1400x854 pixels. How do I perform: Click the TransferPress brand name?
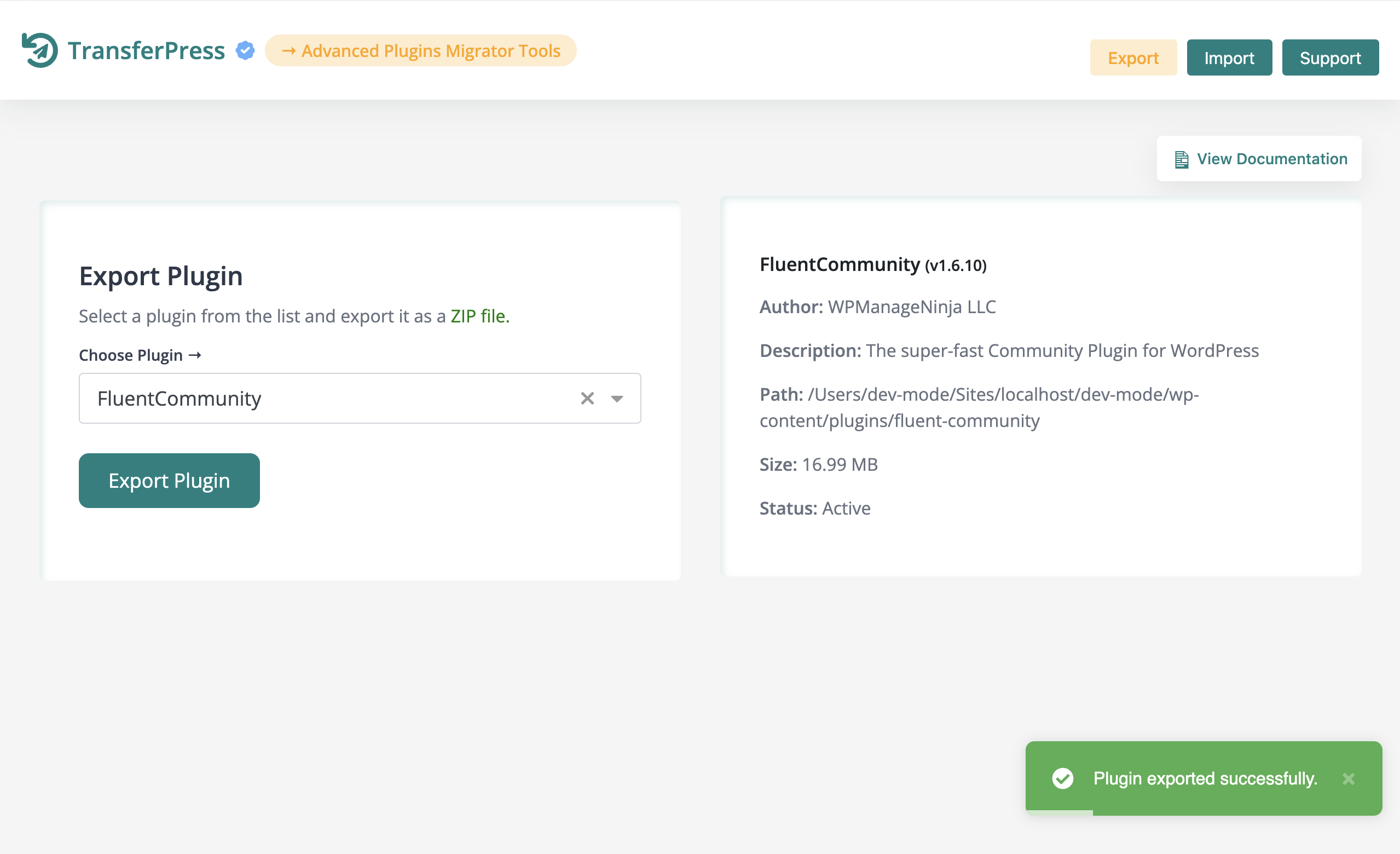coord(147,50)
